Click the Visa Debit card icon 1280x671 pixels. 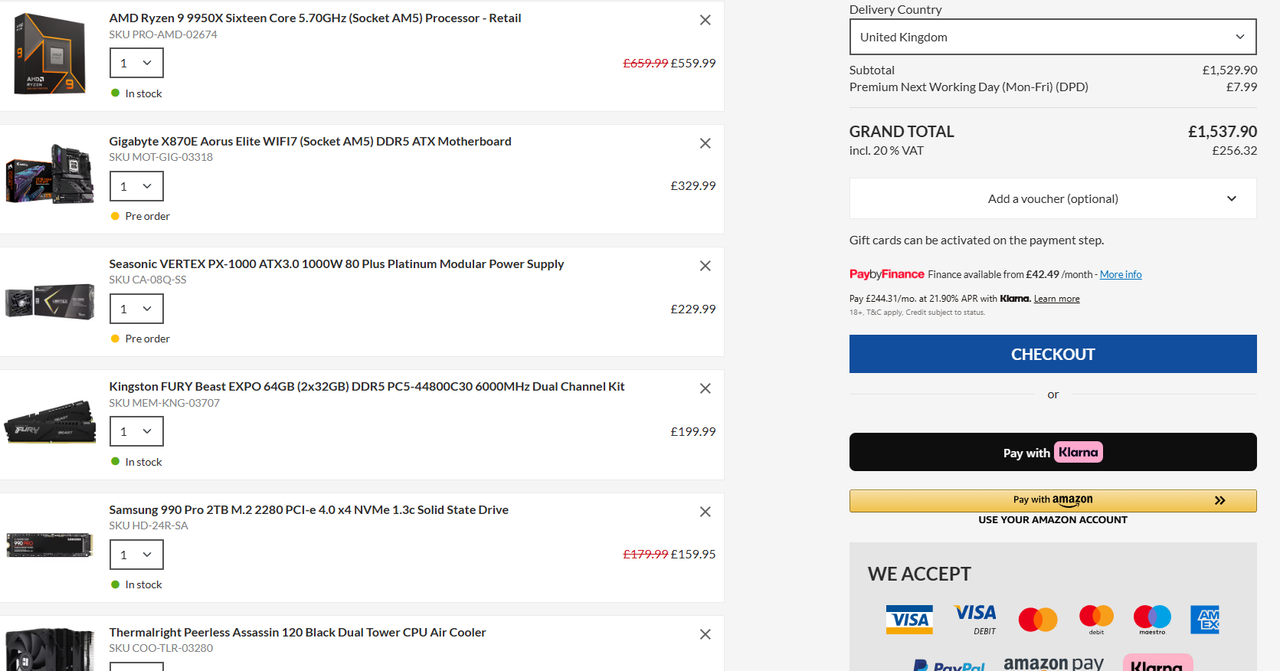point(975,619)
